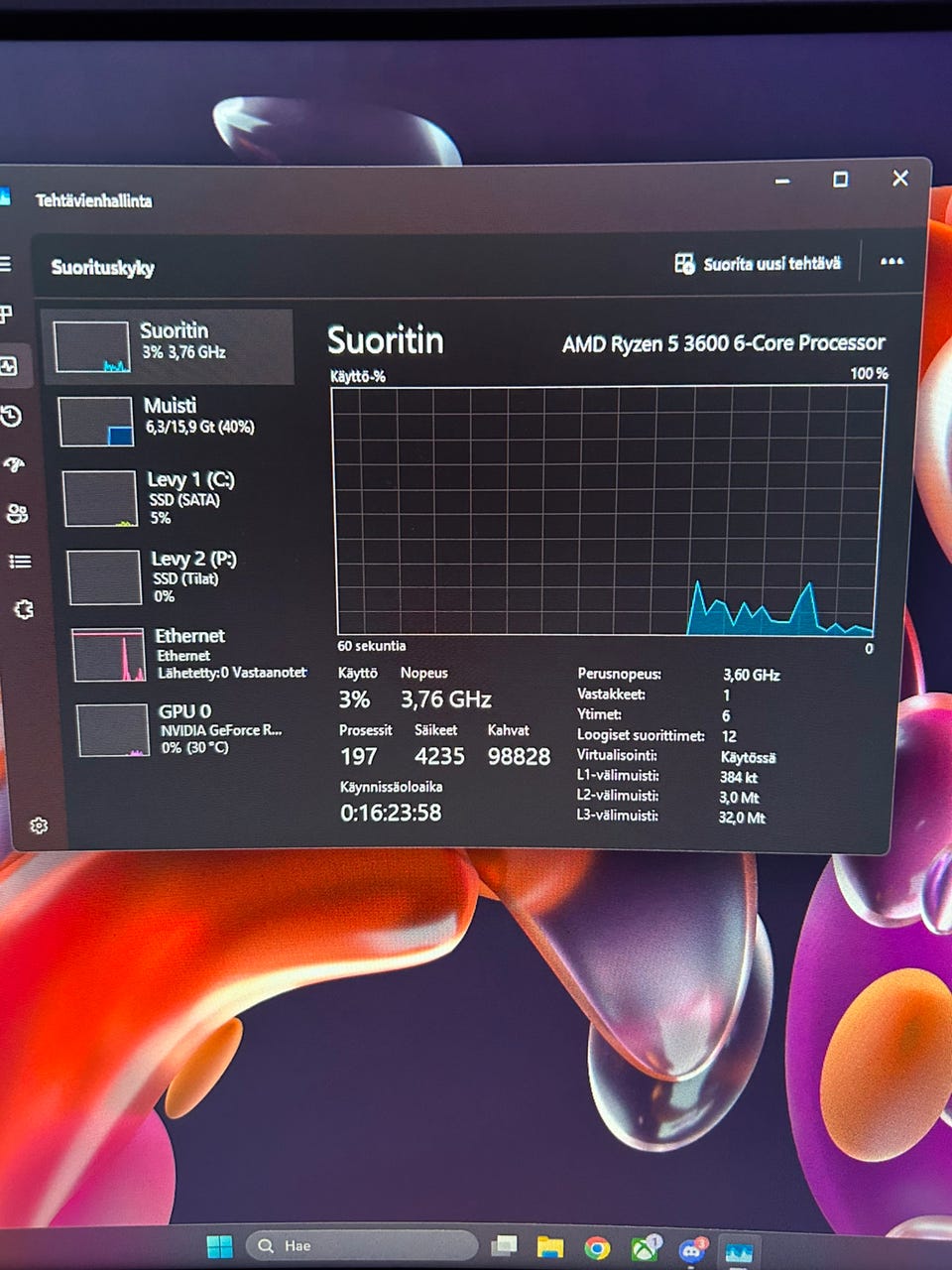Click Virtualisointi value Käytössä
The width and height of the screenshot is (952, 1270).
tap(749, 757)
